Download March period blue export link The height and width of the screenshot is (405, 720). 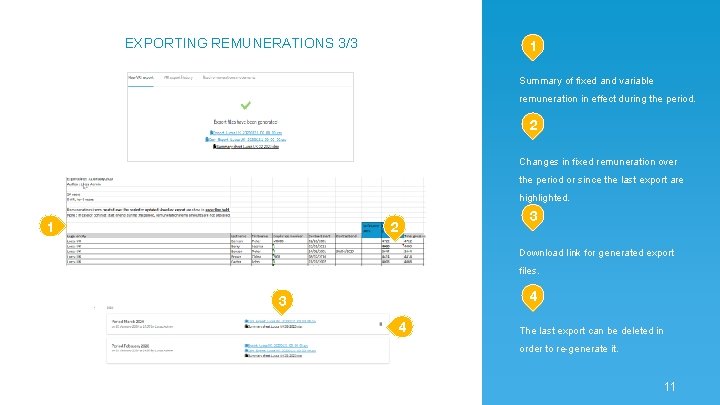(280, 321)
